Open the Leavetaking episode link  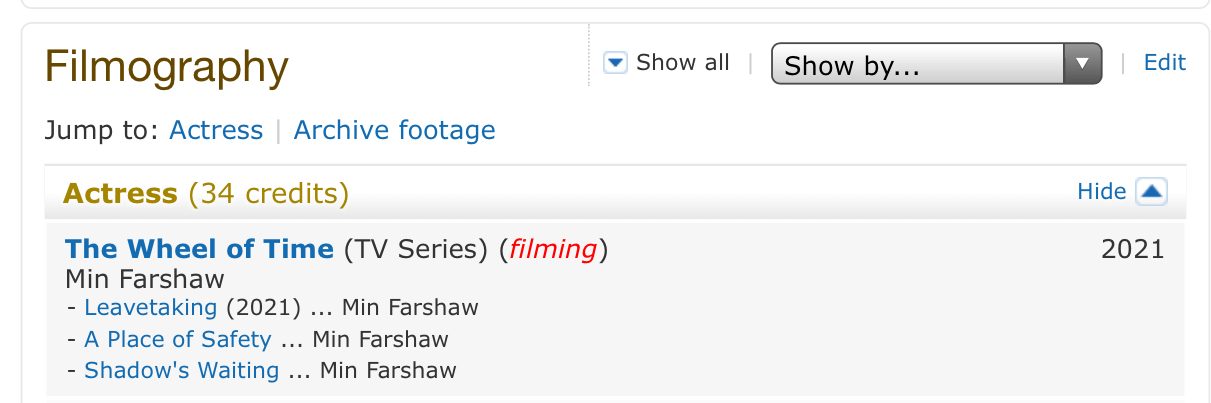(151, 307)
